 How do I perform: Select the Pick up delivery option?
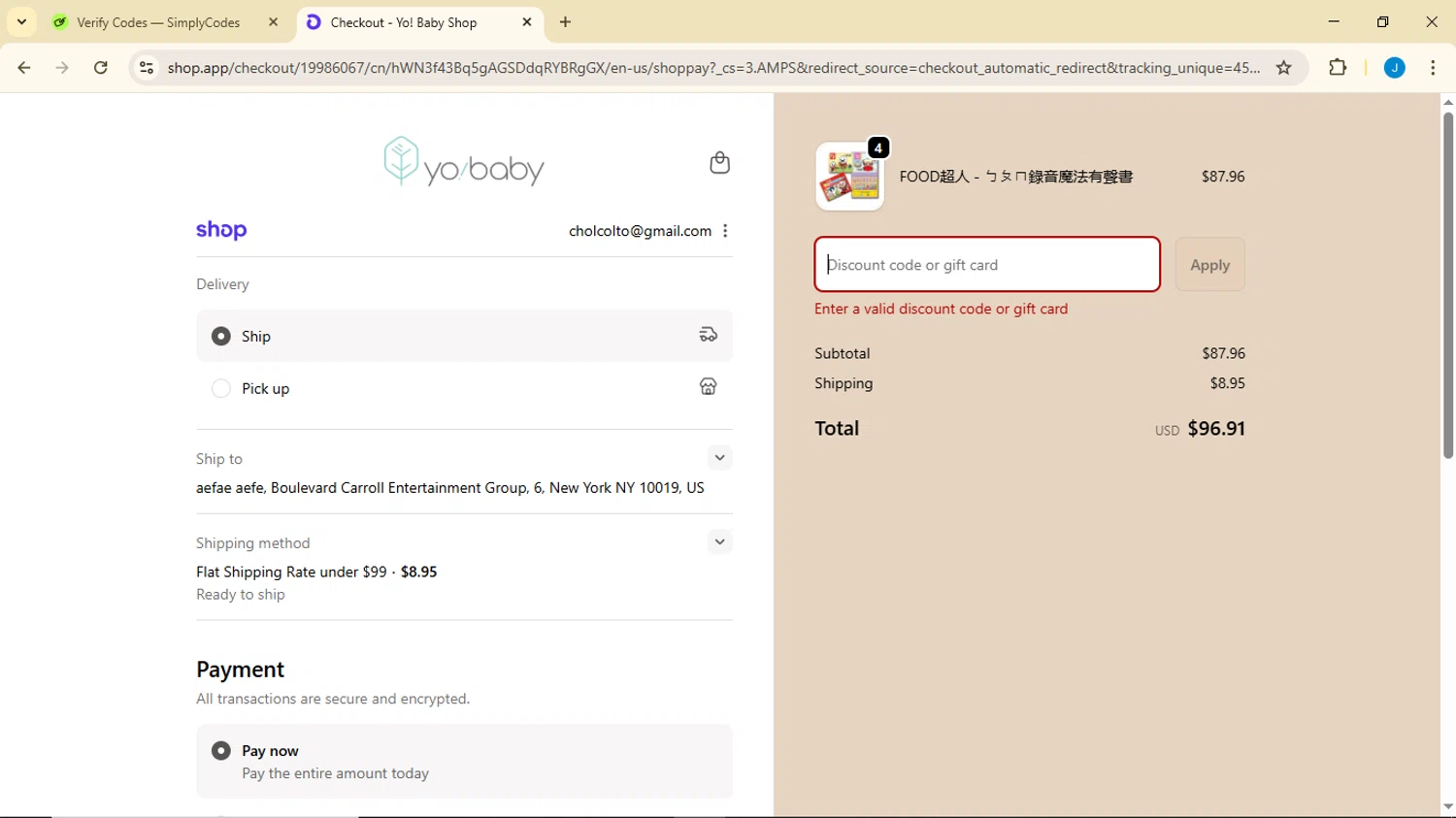pyautogui.click(x=221, y=388)
